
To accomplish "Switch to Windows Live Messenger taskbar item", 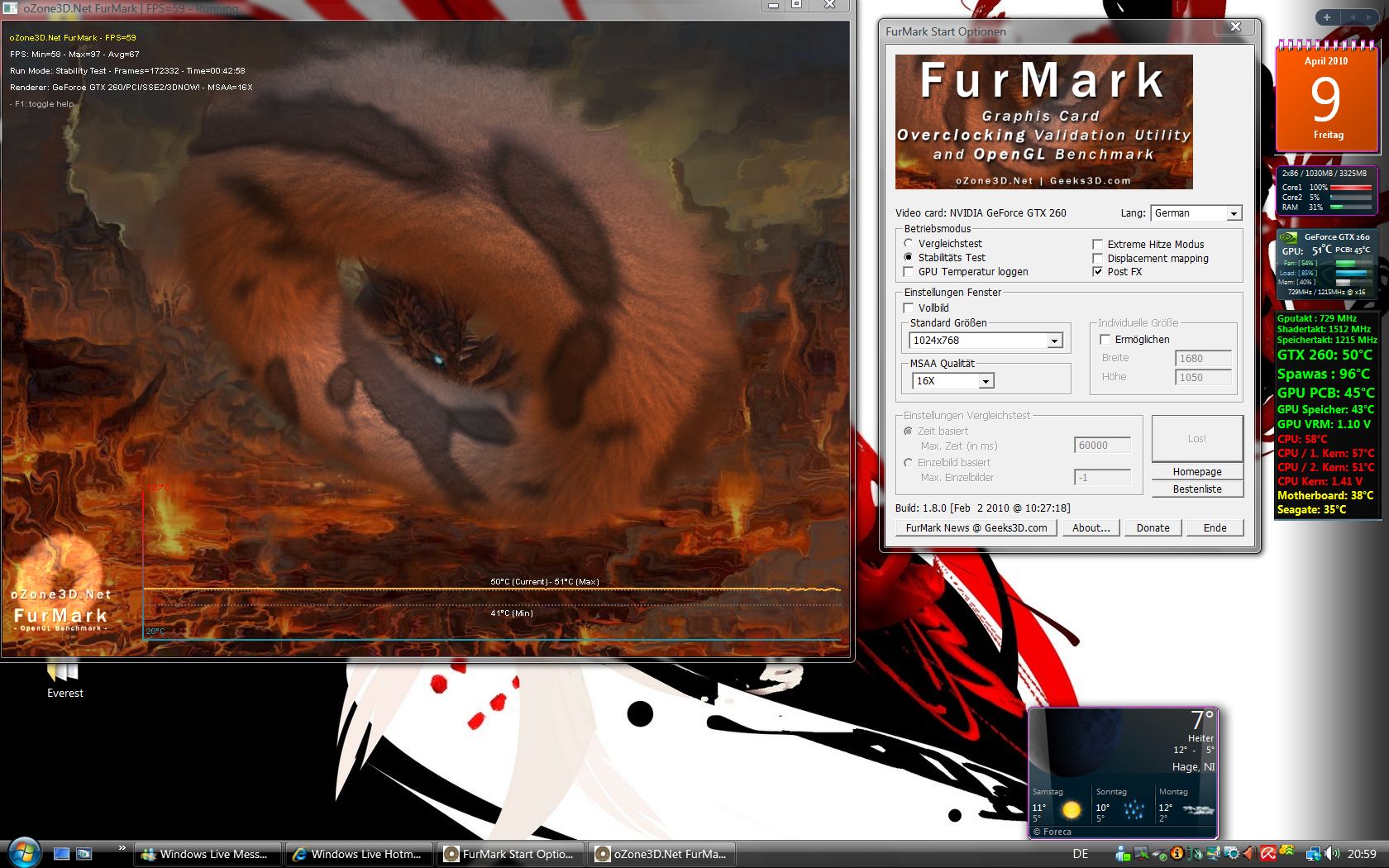I will [208, 854].
